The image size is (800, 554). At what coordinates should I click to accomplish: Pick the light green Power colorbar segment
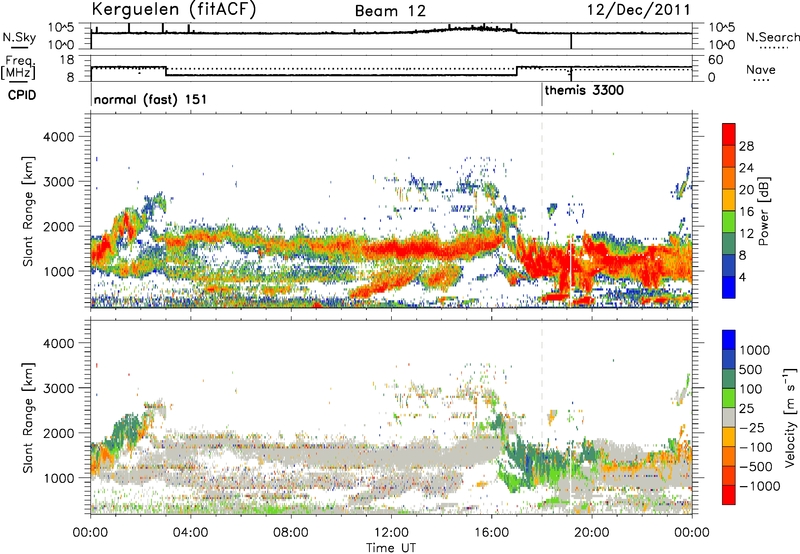(x=729, y=221)
